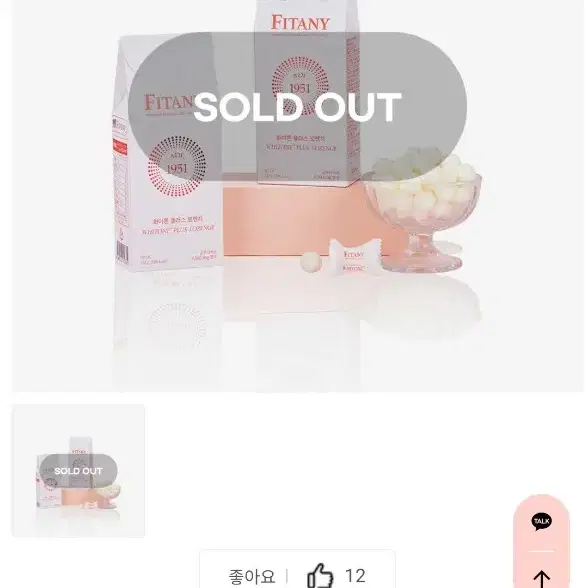Open the KakaoTalk chat icon
The width and height of the screenshot is (588, 588).
point(541,521)
